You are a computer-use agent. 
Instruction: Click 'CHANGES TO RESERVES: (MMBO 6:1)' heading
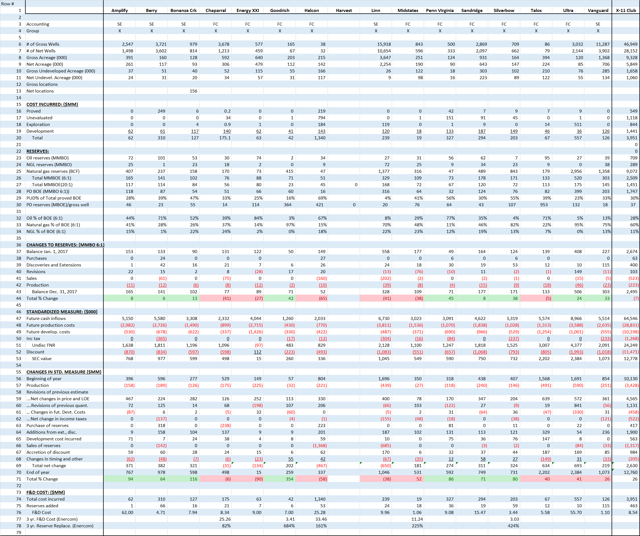coord(65,245)
